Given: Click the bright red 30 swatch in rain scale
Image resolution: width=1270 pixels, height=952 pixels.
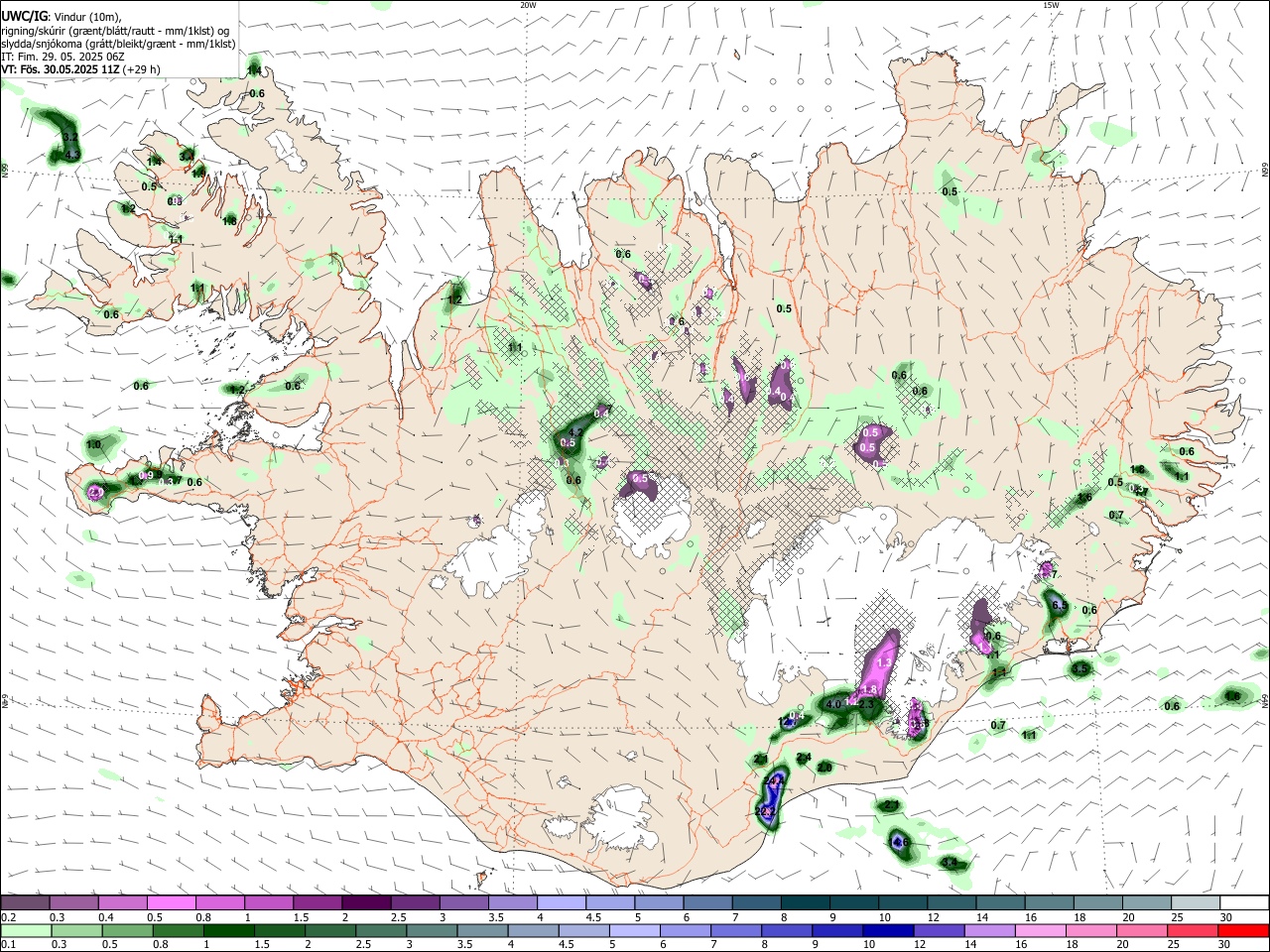Looking at the screenshot, I should 1243,932.
